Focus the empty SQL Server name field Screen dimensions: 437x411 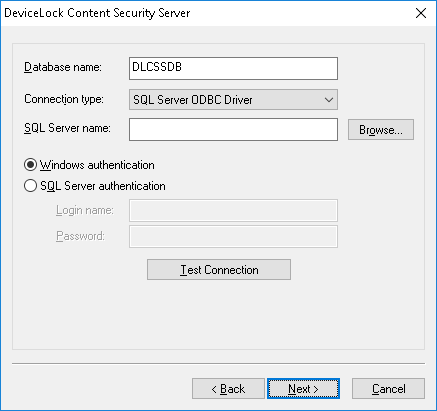point(233,129)
